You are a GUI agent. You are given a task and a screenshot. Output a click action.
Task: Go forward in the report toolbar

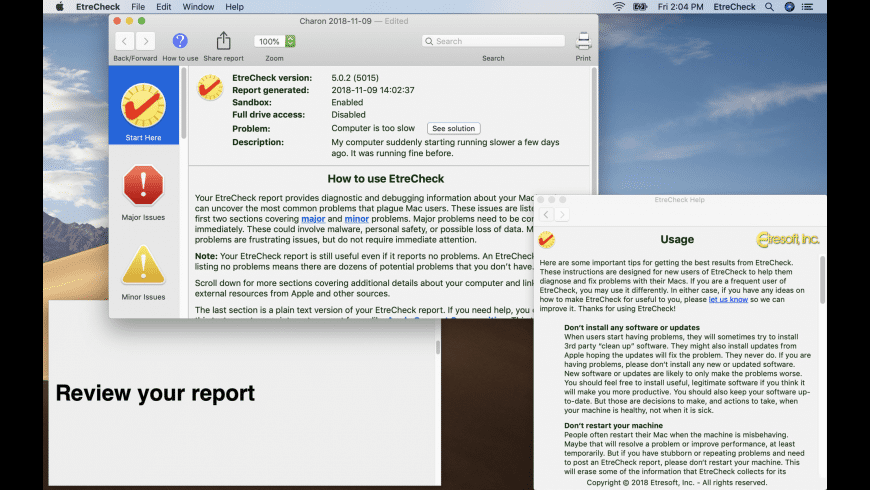145,41
